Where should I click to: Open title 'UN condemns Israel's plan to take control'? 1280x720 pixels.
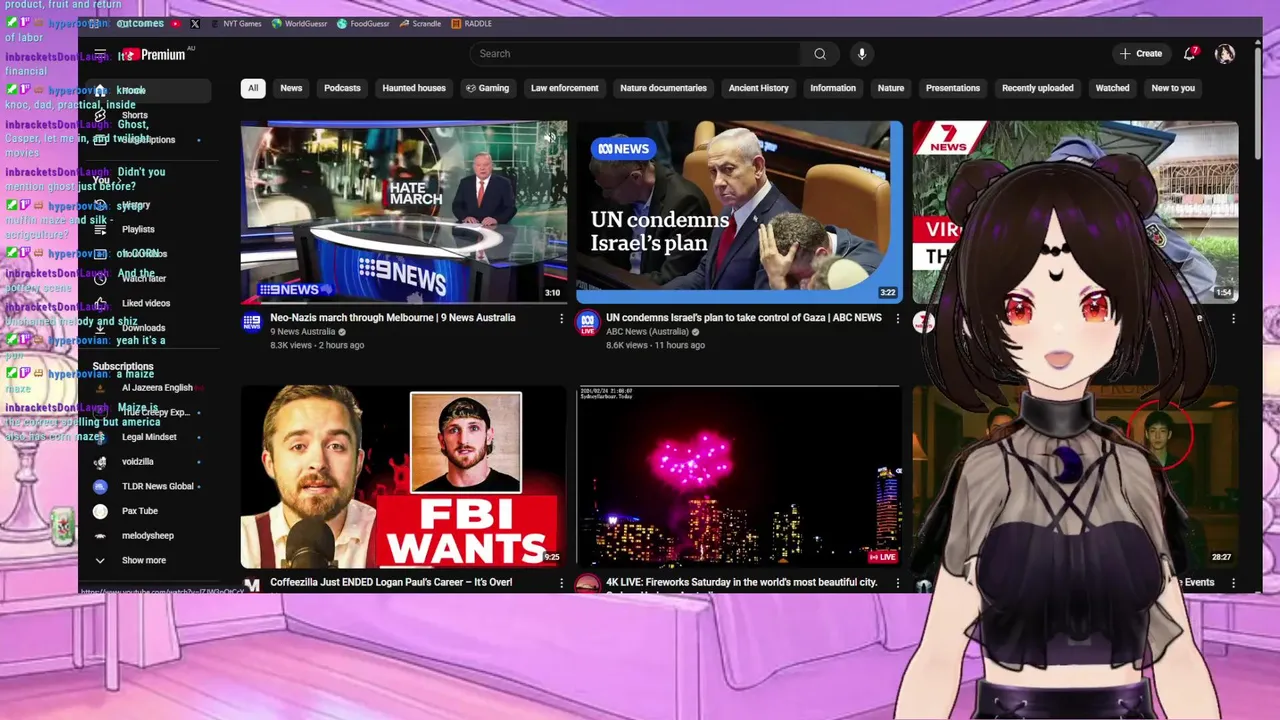[744, 318]
